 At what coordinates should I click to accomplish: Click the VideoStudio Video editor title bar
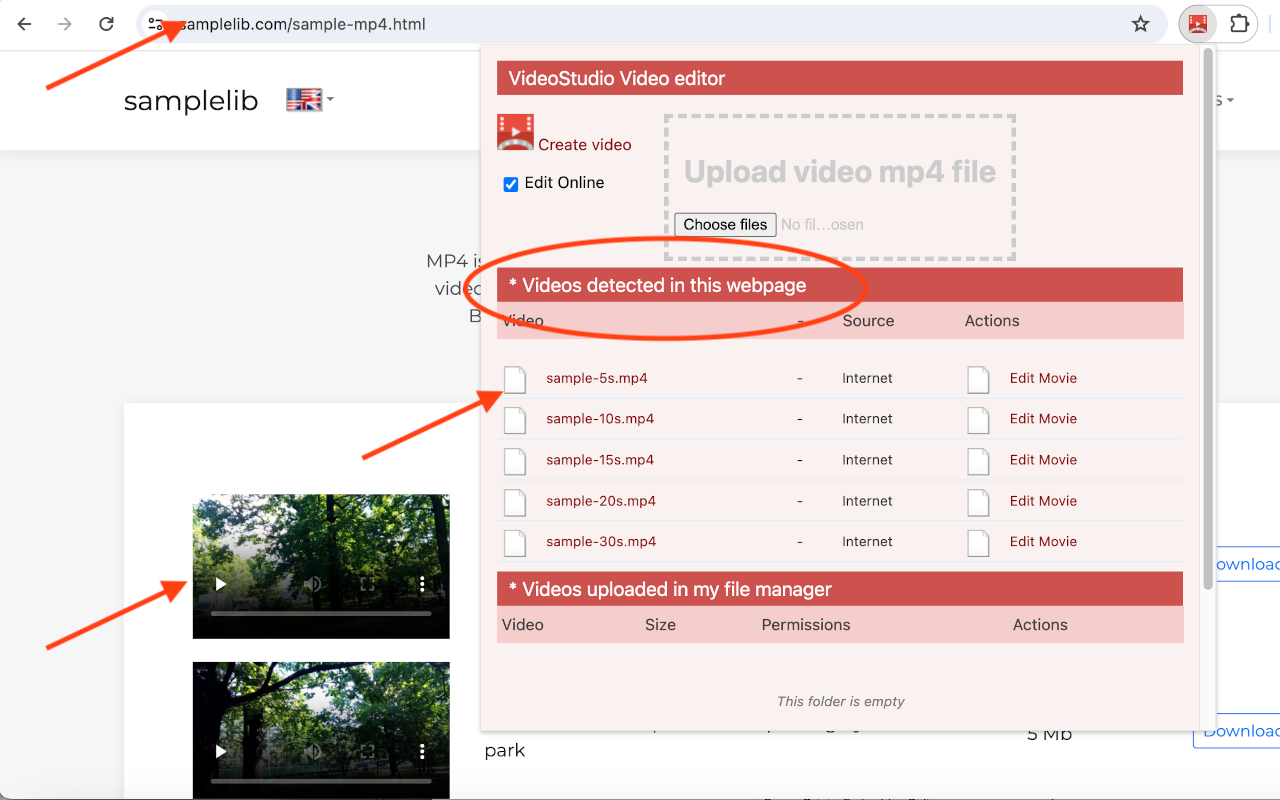click(840, 78)
